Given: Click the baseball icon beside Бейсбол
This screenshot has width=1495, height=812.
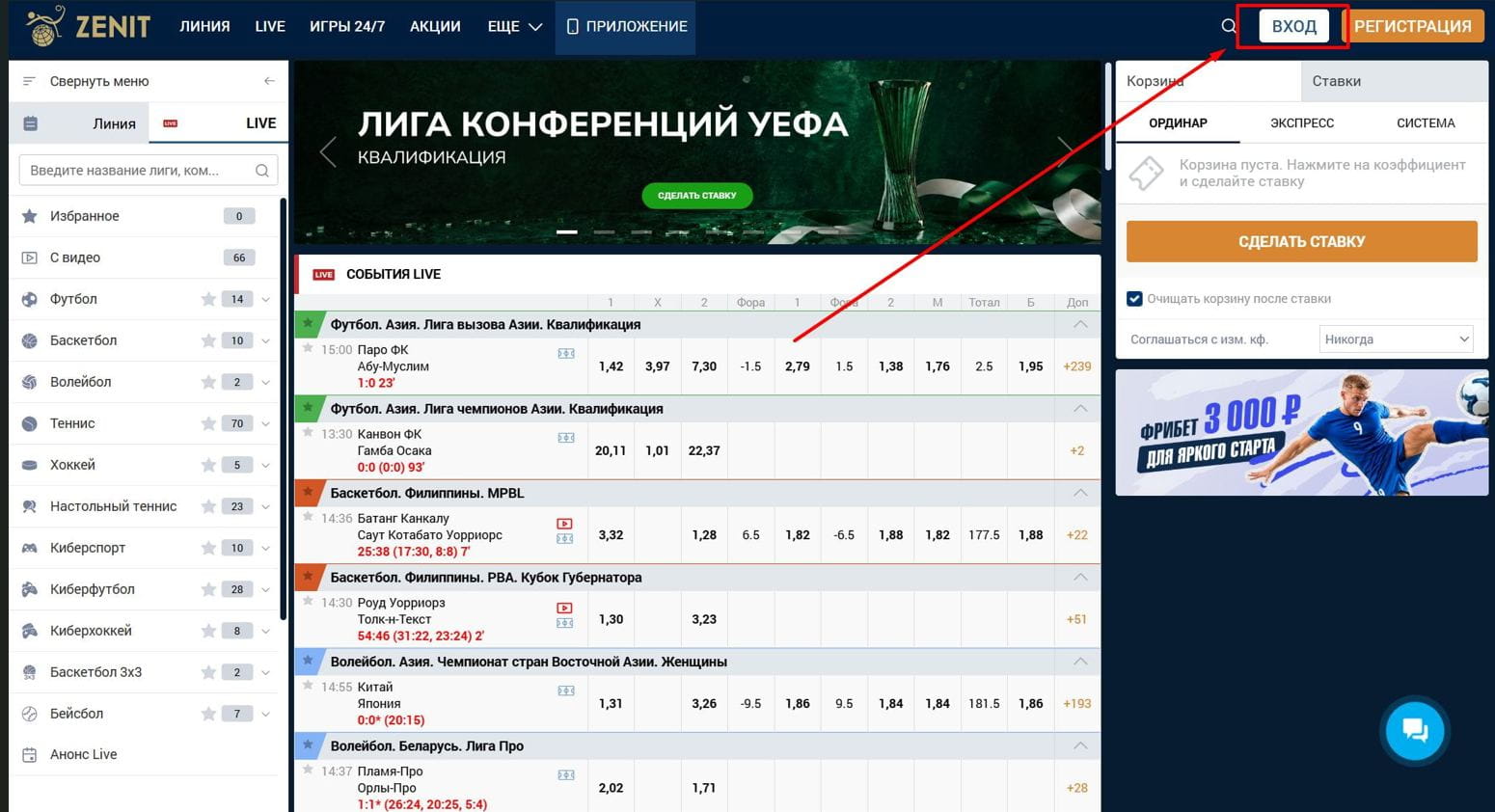Looking at the screenshot, I should [30, 714].
